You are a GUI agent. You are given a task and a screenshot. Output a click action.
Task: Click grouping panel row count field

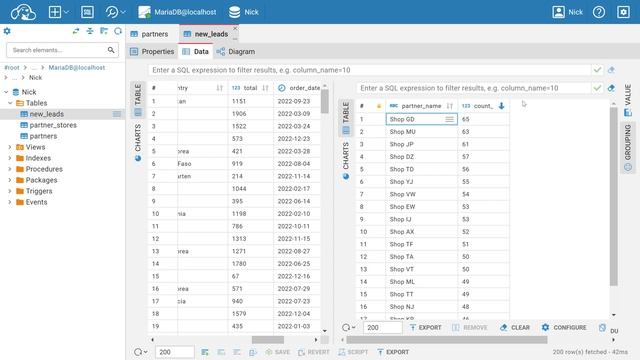382,327
